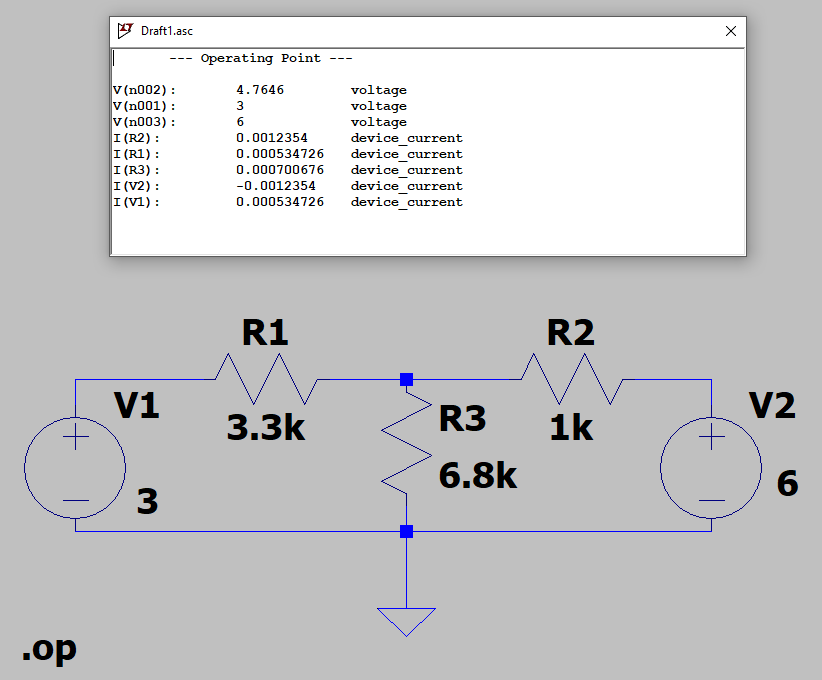This screenshot has height=680, width=822.
Task: Select the .op simulation directive text
Action: pyautogui.click(x=49, y=649)
